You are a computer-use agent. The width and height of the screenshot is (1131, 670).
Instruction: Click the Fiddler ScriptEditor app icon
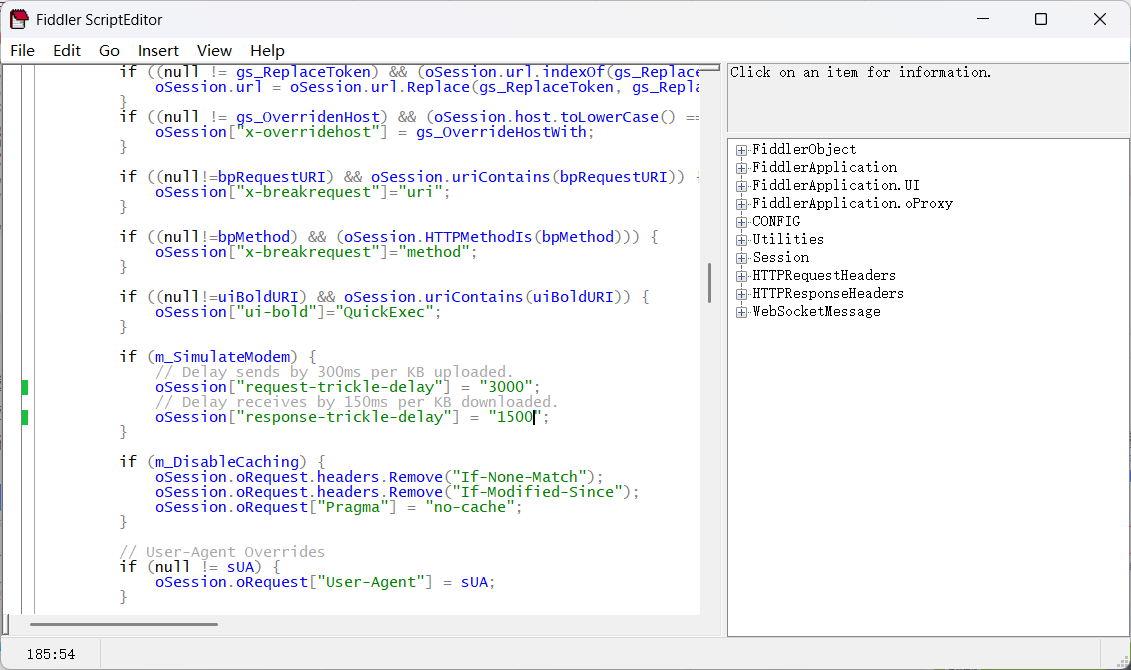[19, 19]
